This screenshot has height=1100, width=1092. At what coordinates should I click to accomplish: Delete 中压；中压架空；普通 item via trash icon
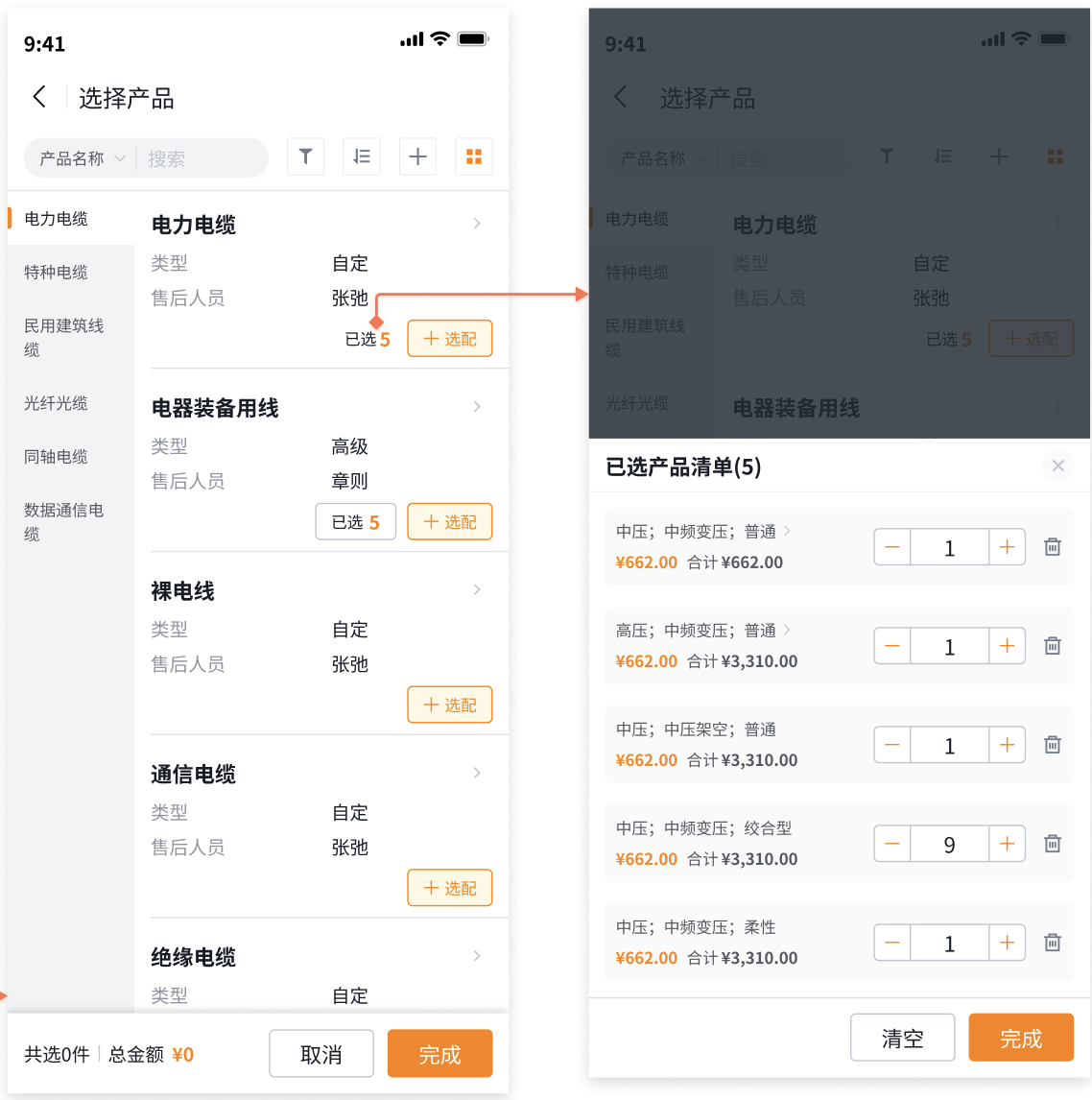tap(1052, 744)
